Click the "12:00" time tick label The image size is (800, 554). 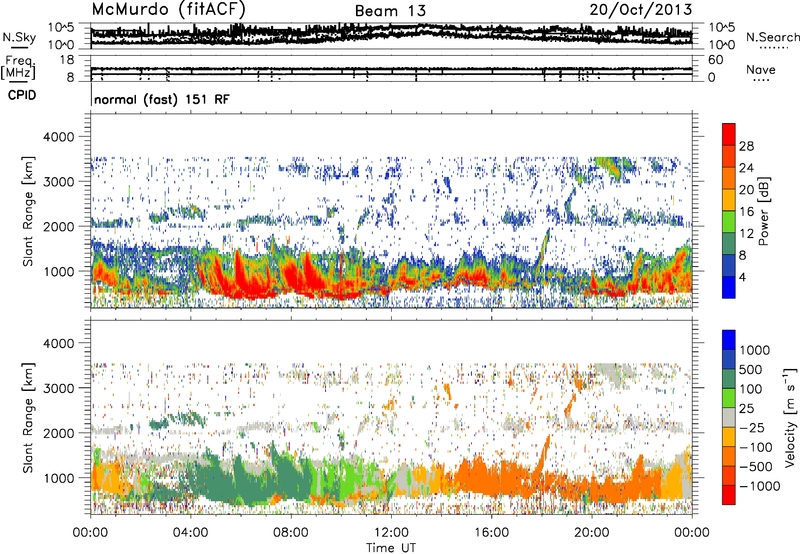[x=391, y=533]
